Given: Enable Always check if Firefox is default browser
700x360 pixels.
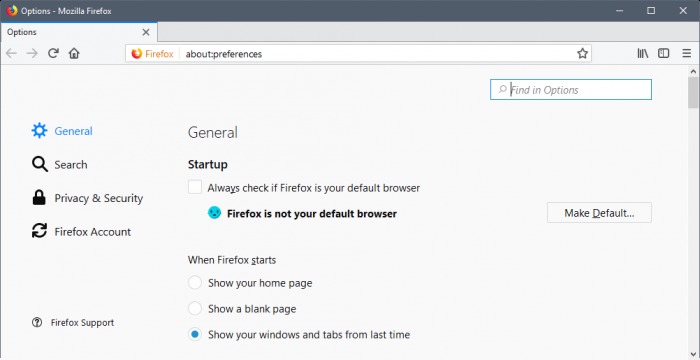Looking at the screenshot, I should pyautogui.click(x=195, y=187).
